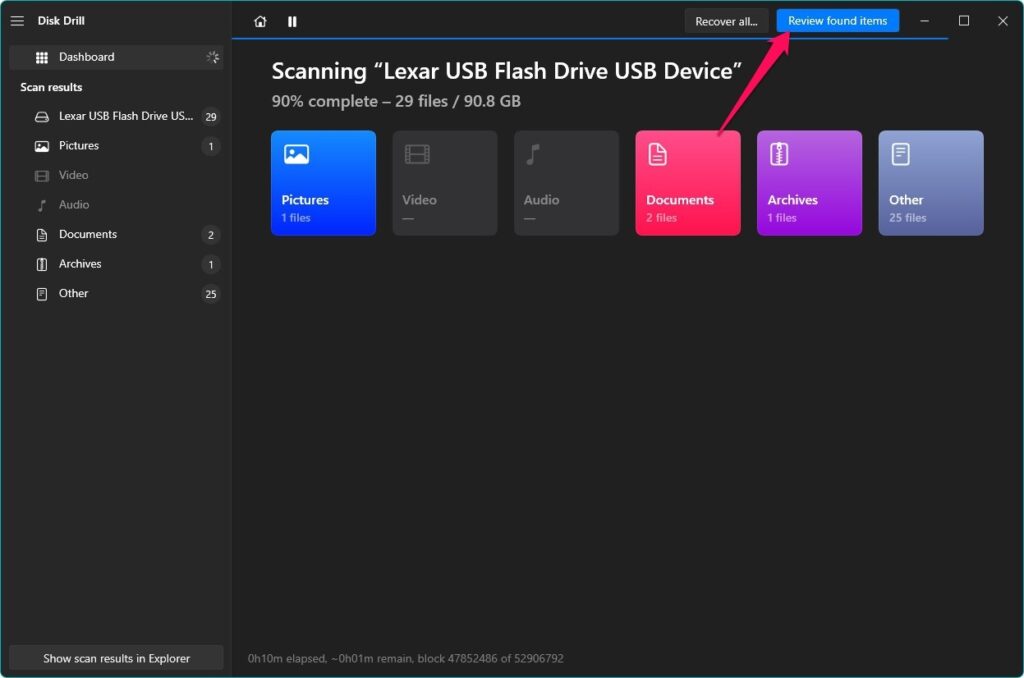Select Documents in the sidebar
Image resolution: width=1024 pixels, height=678 pixels.
click(88, 234)
